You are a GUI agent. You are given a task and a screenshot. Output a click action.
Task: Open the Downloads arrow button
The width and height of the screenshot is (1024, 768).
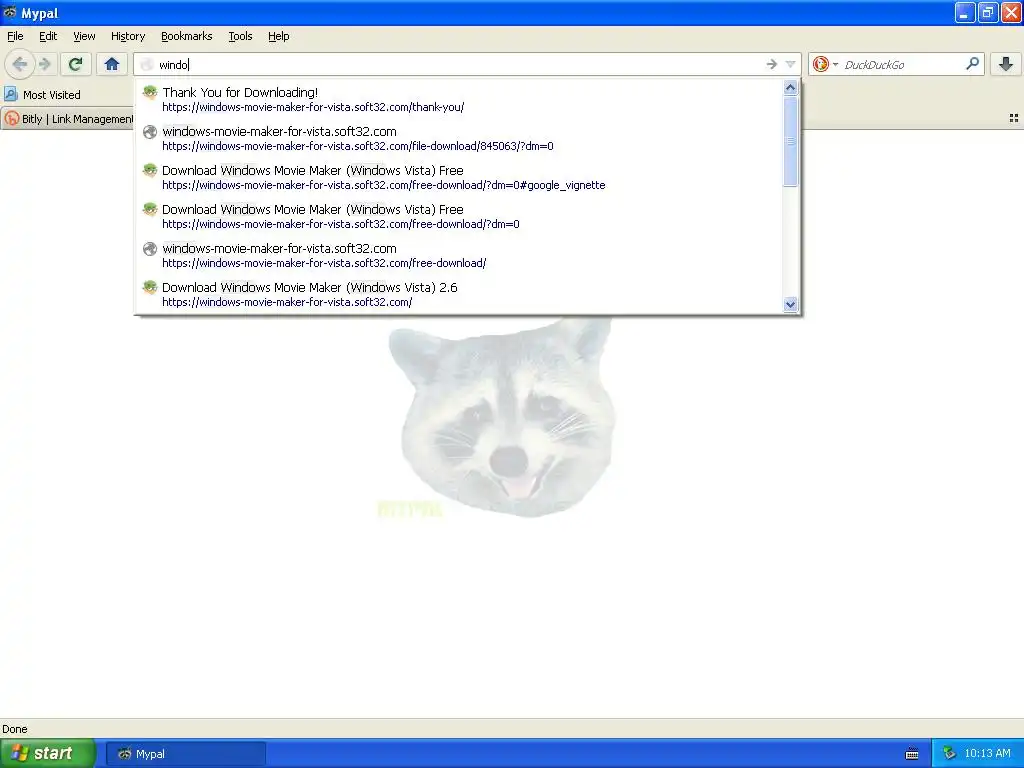[x=1006, y=64]
